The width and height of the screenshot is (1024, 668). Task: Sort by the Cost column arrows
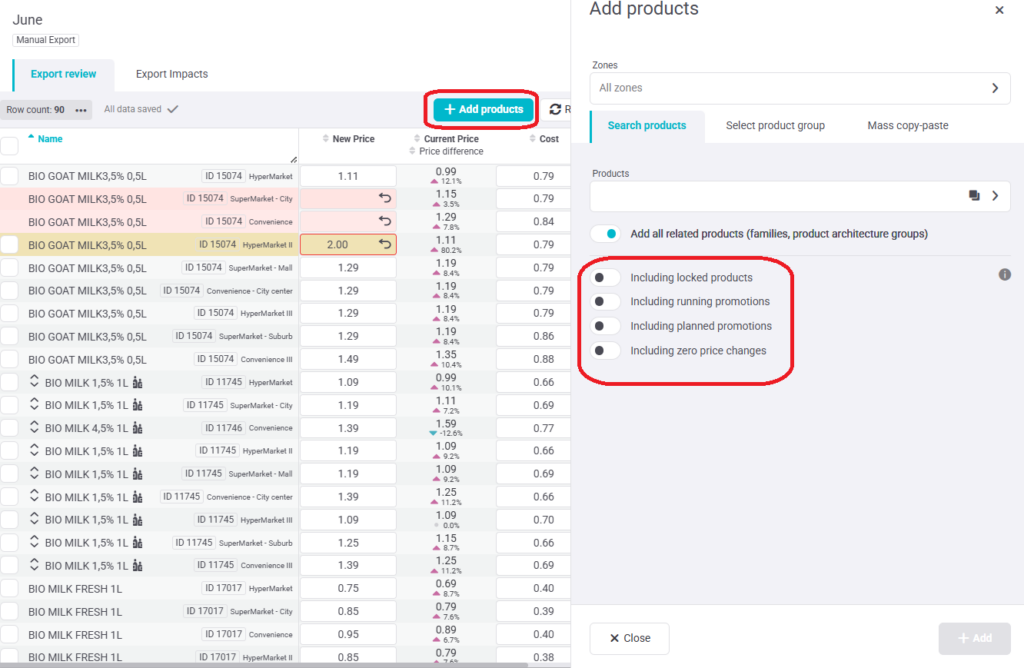coord(532,138)
